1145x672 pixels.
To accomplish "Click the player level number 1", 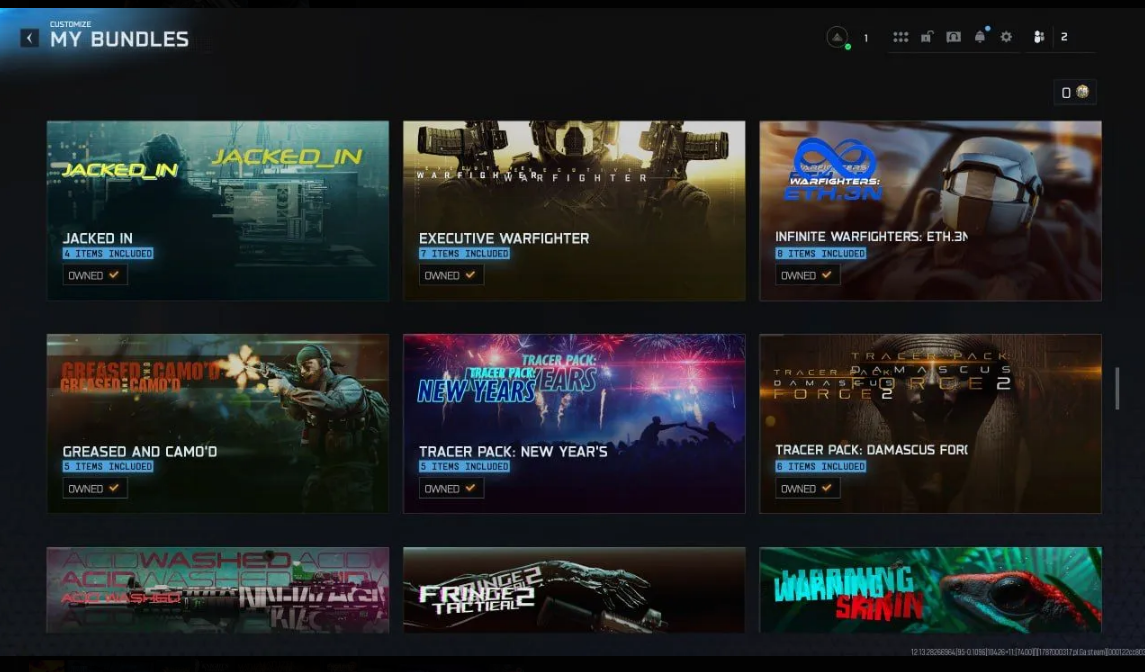I will pyautogui.click(x=866, y=38).
